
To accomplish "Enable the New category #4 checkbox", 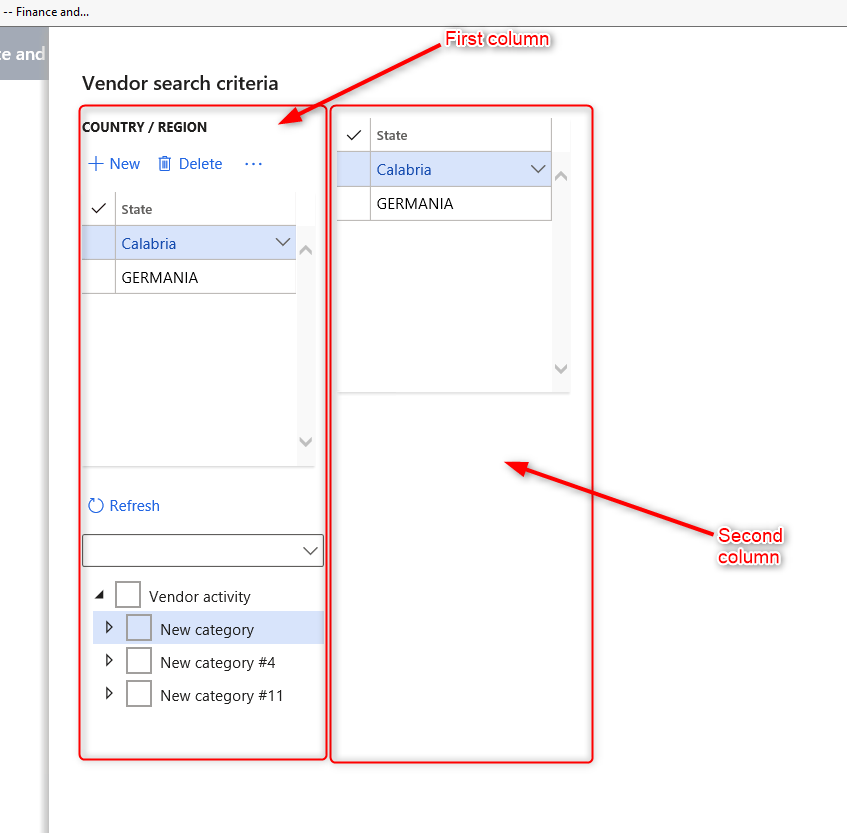I will pyautogui.click(x=139, y=662).
